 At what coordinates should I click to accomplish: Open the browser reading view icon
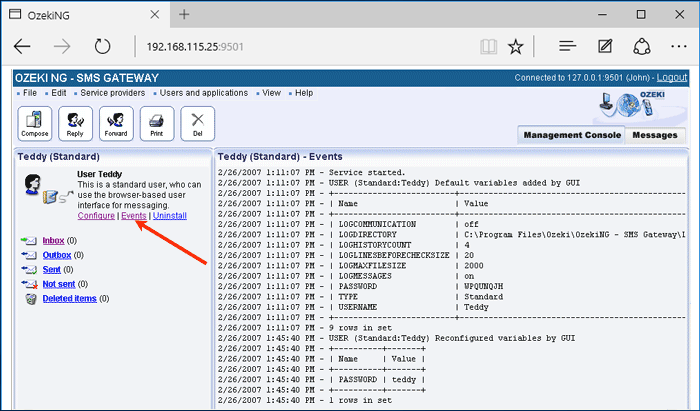pos(488,46)
